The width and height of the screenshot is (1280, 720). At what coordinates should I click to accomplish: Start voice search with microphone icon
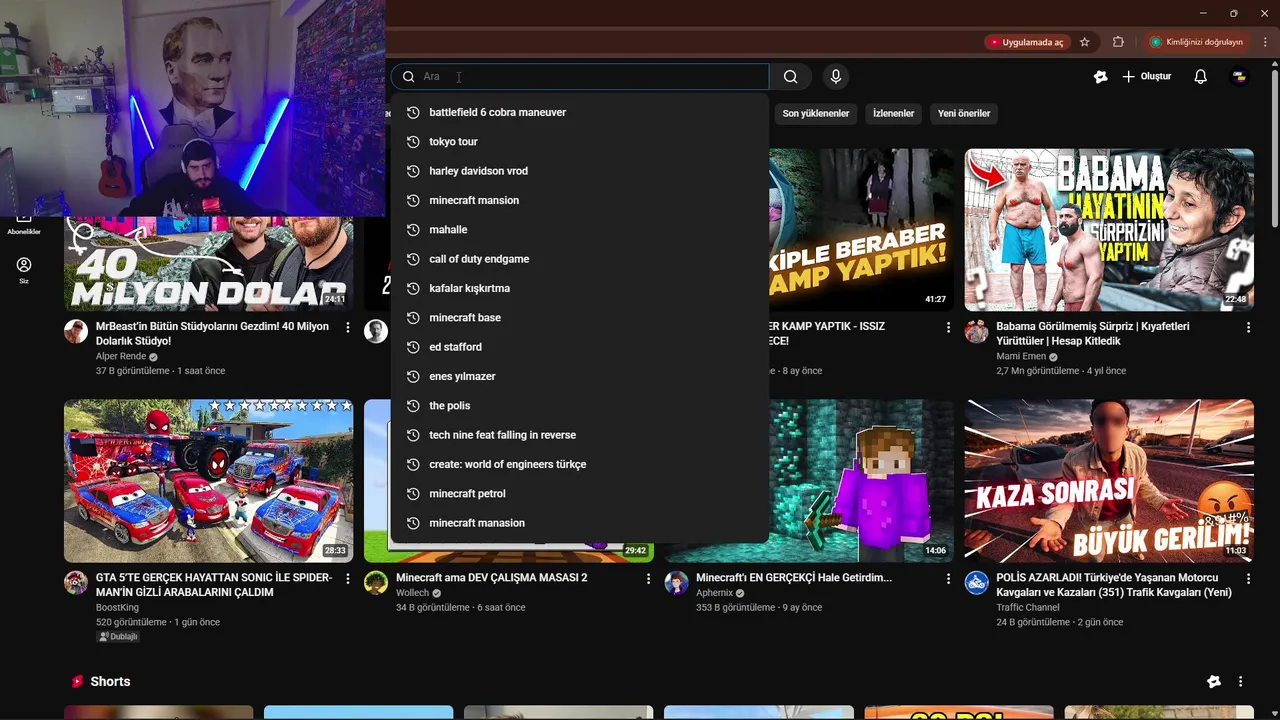[x=836, y=77]
